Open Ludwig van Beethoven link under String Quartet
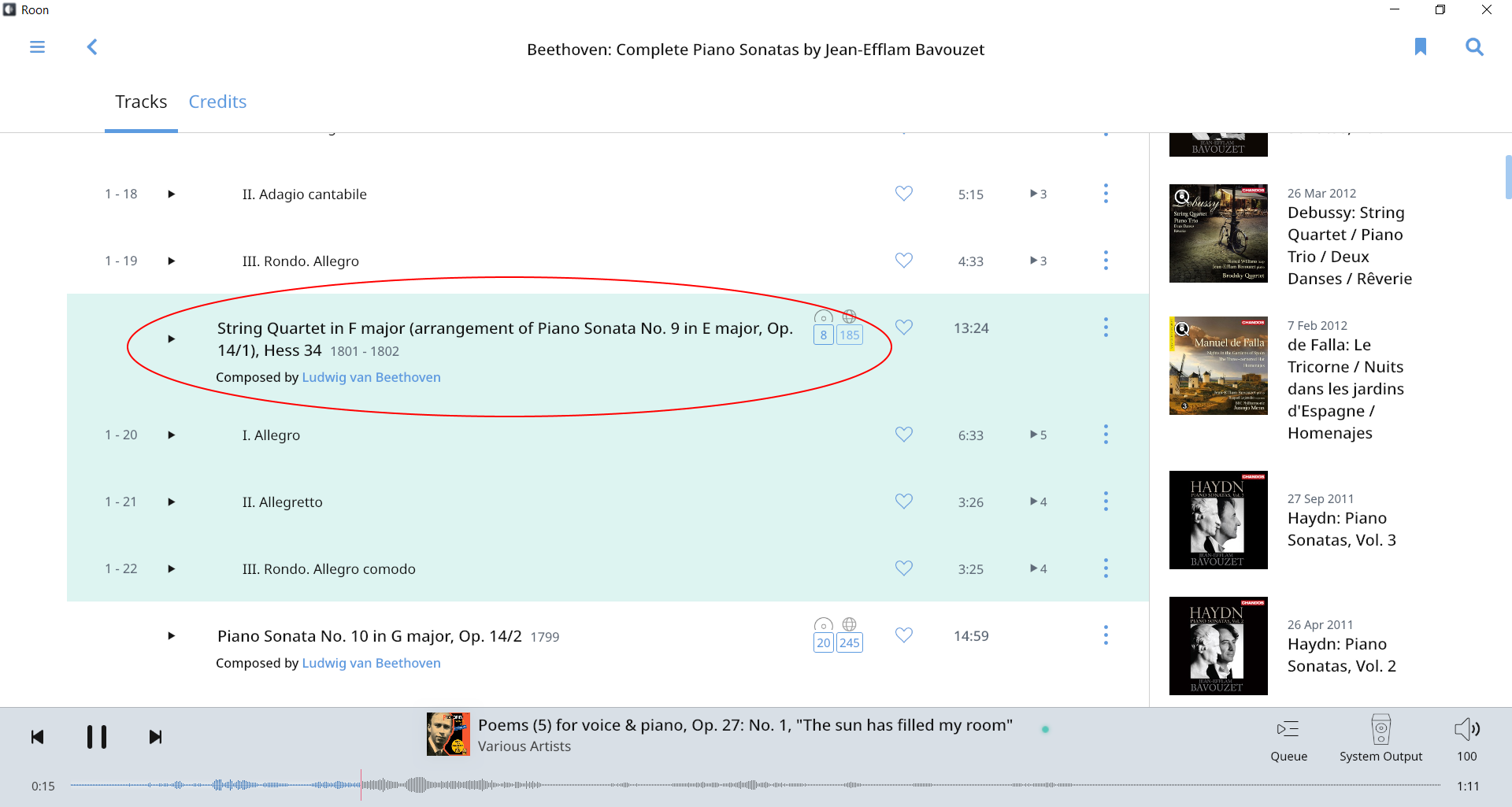The height and width of the screenshot is (807, 1512). [371, 377]
